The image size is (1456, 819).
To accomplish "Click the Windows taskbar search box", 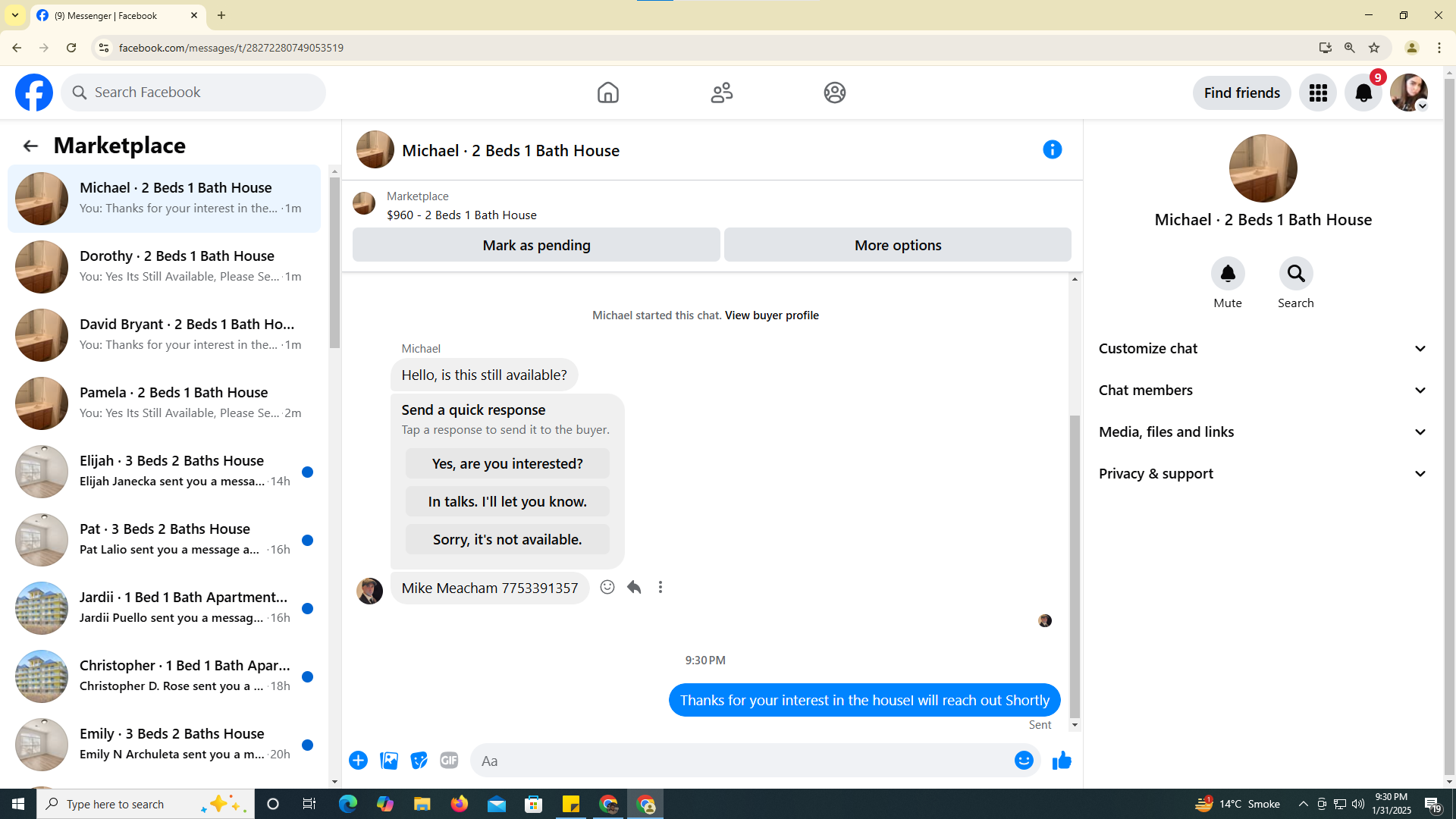I will pos(146,804).
